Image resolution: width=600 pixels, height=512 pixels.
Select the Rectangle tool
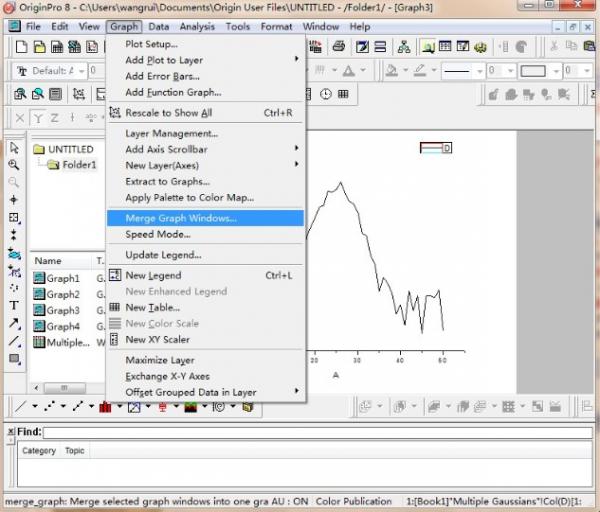[x=14, y=359]
